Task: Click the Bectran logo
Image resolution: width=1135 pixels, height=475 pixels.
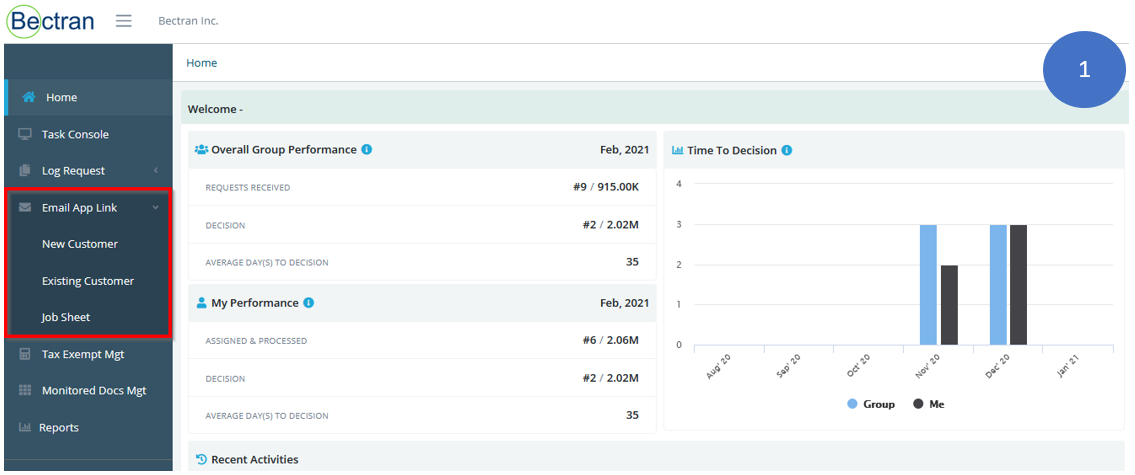Action: 50,20
